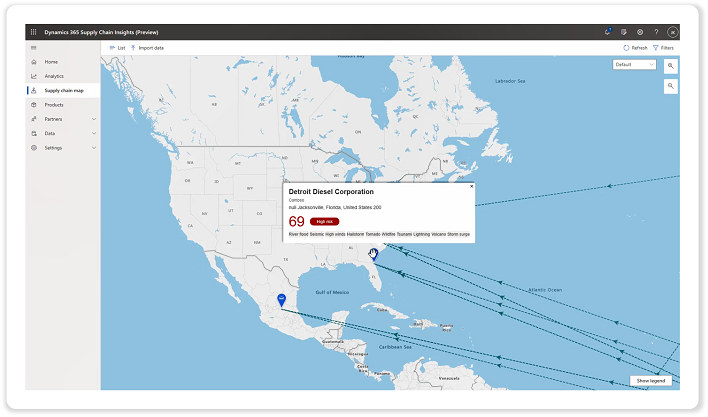The height and width of the screenshot is (417, 708).
Task: Click Refresh in the toolbar
Action: [x=635, y=47]
